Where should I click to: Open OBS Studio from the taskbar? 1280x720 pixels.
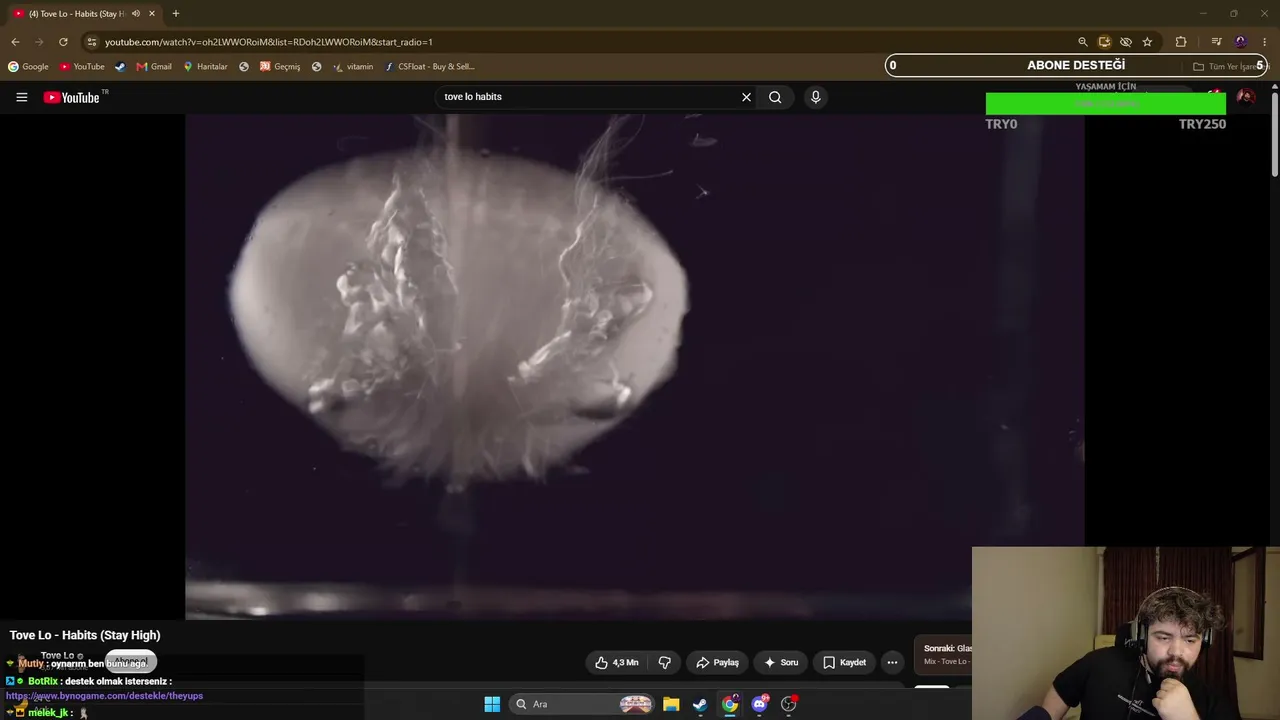pyautogui.click(x=789, y=704)
